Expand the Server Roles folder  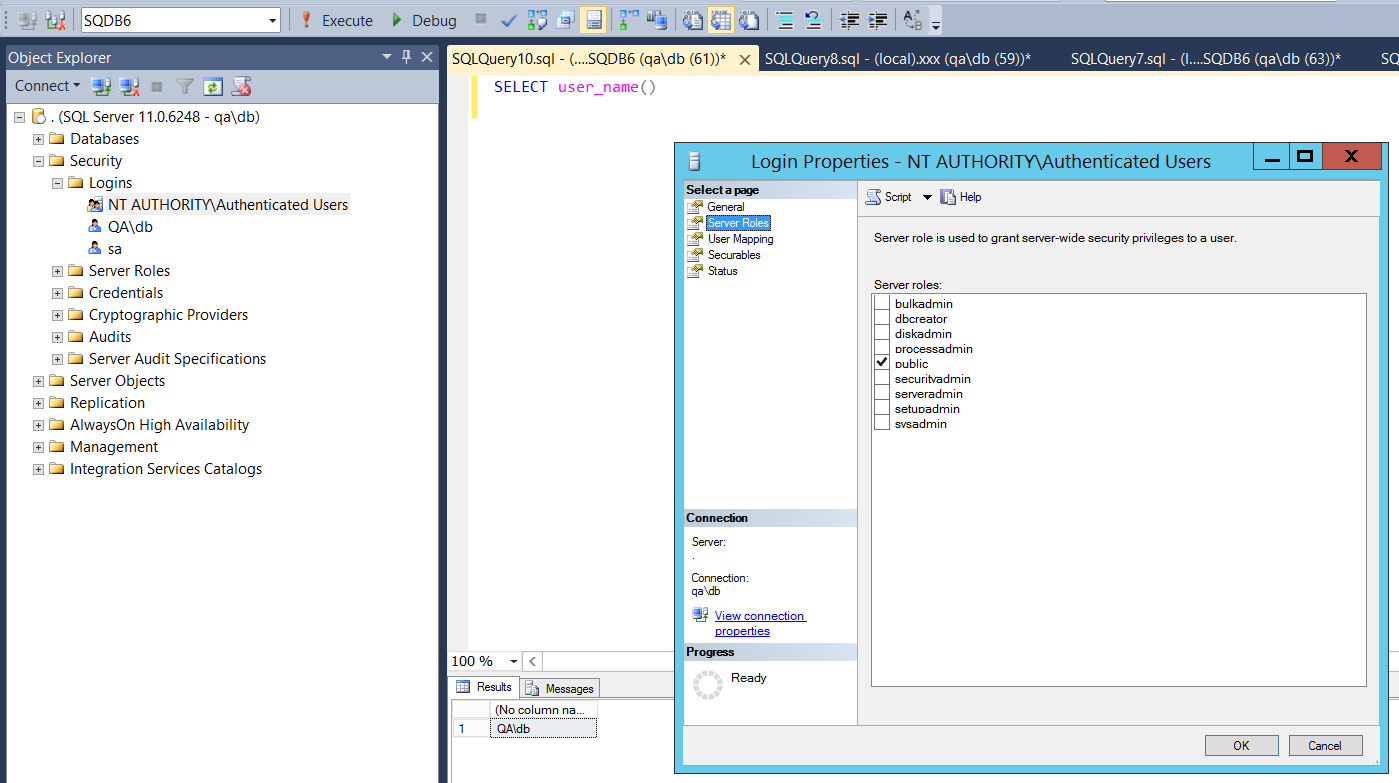58,271
